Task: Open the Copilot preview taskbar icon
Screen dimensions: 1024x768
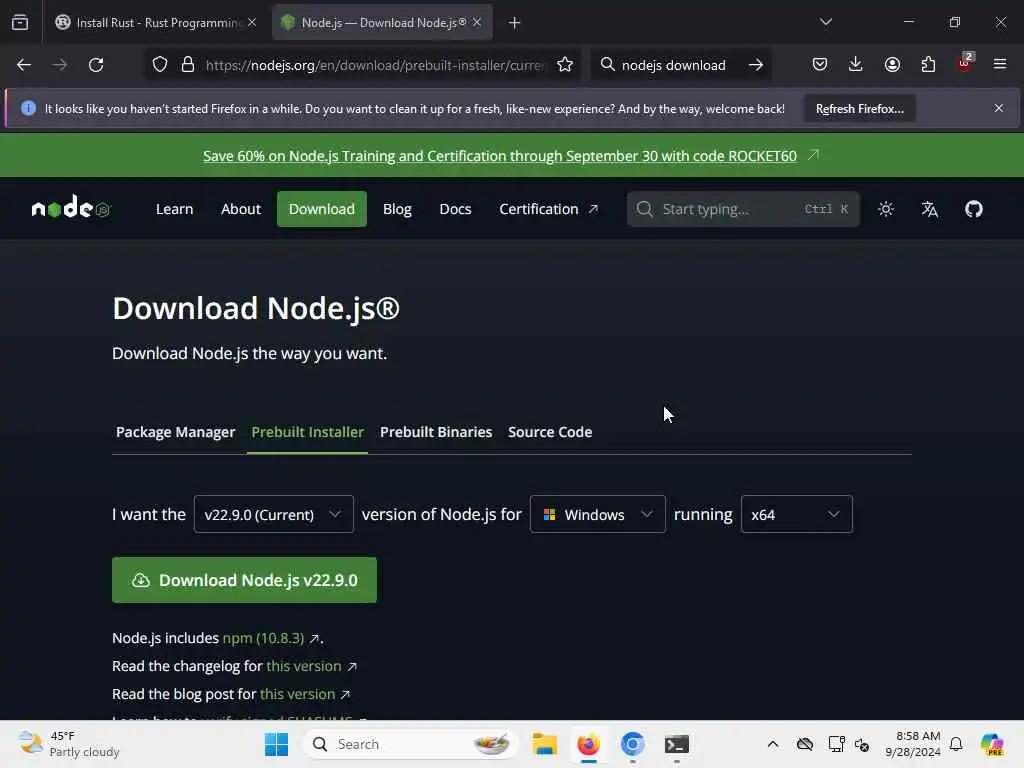Action: click(x=992, y=744)
